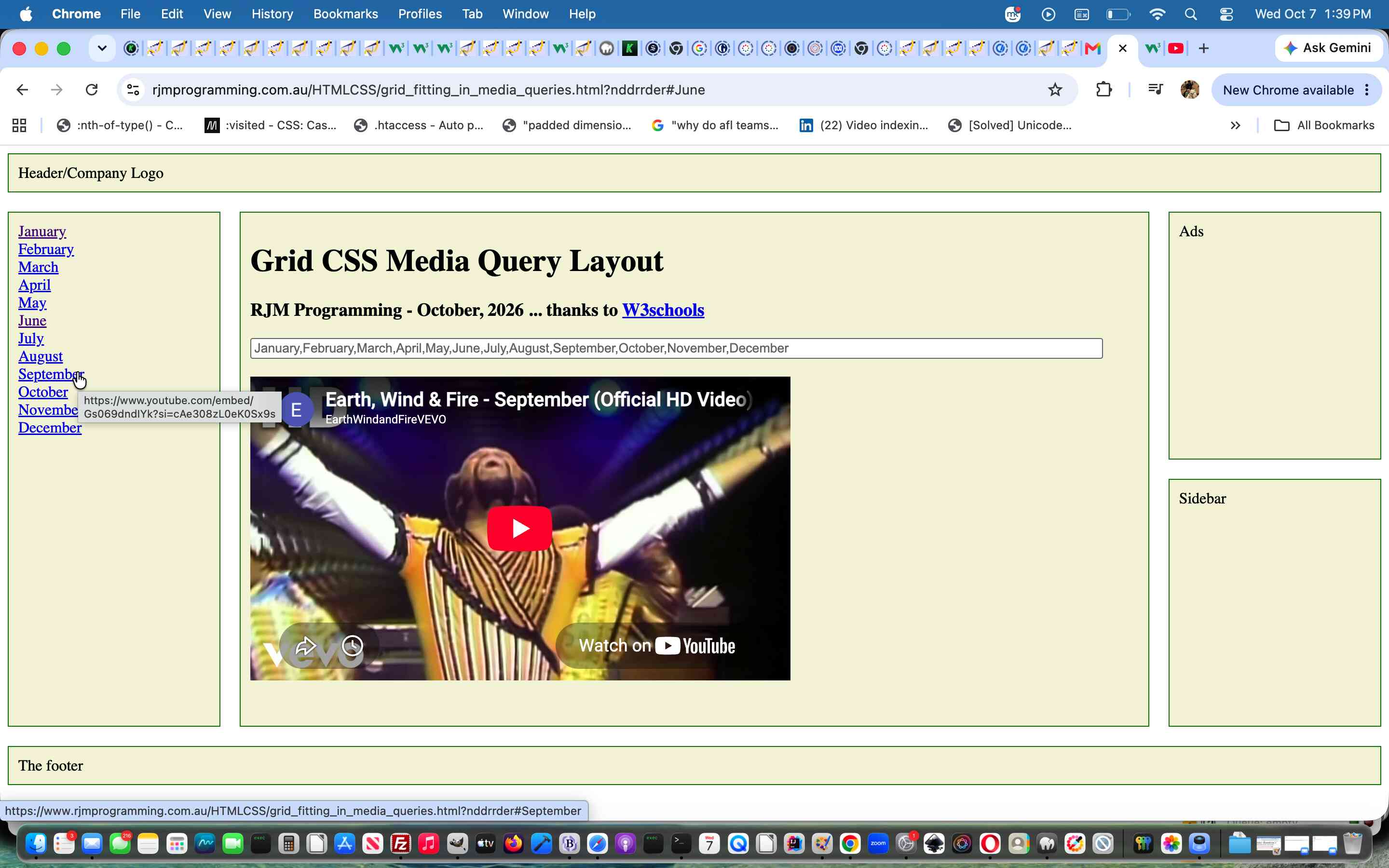Image resolution: width=1389 pixels, height=868 pixels.
Task: Open the History menu
Action: pos(272,14)
